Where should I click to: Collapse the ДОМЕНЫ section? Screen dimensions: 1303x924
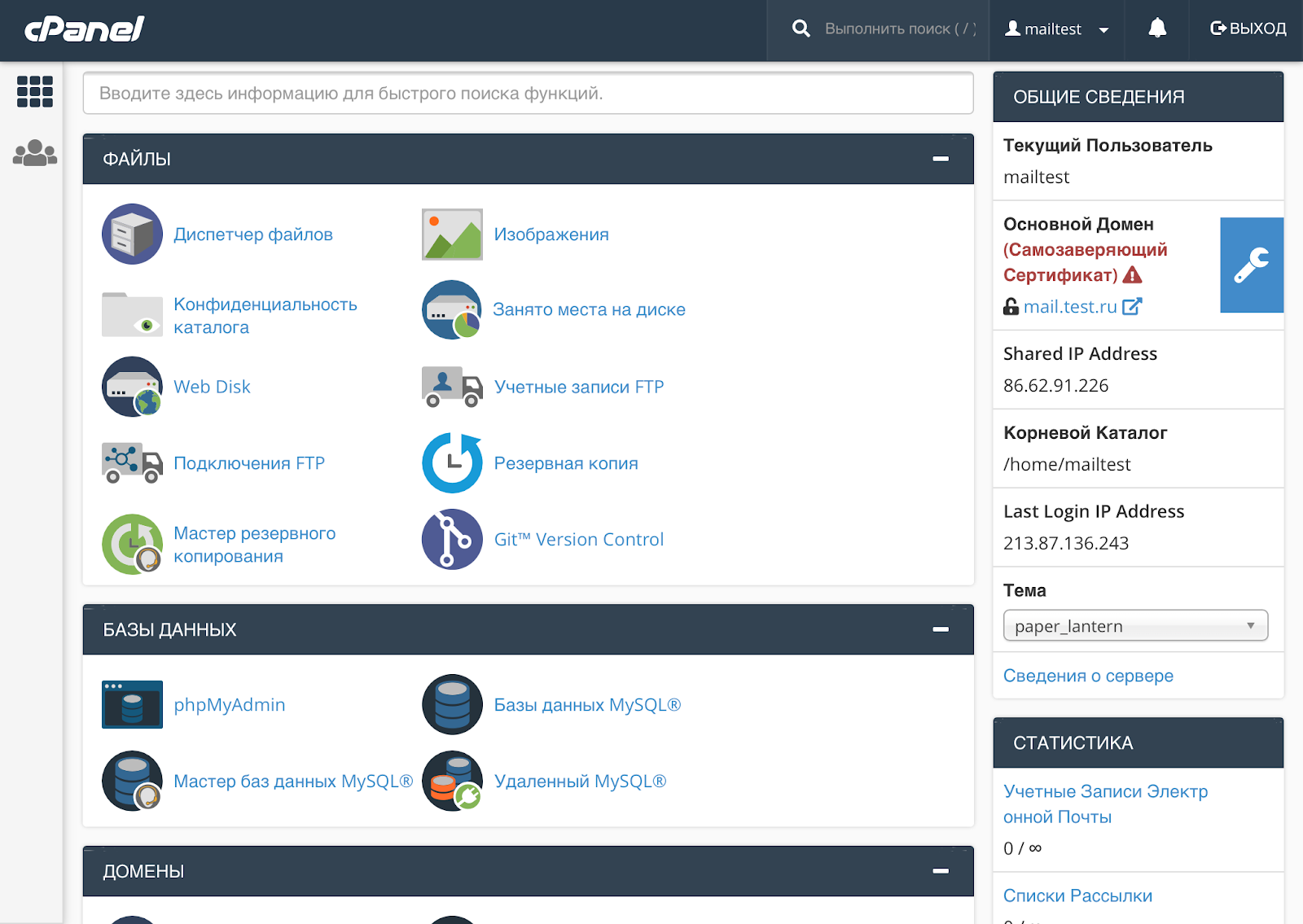coord(941,871)
